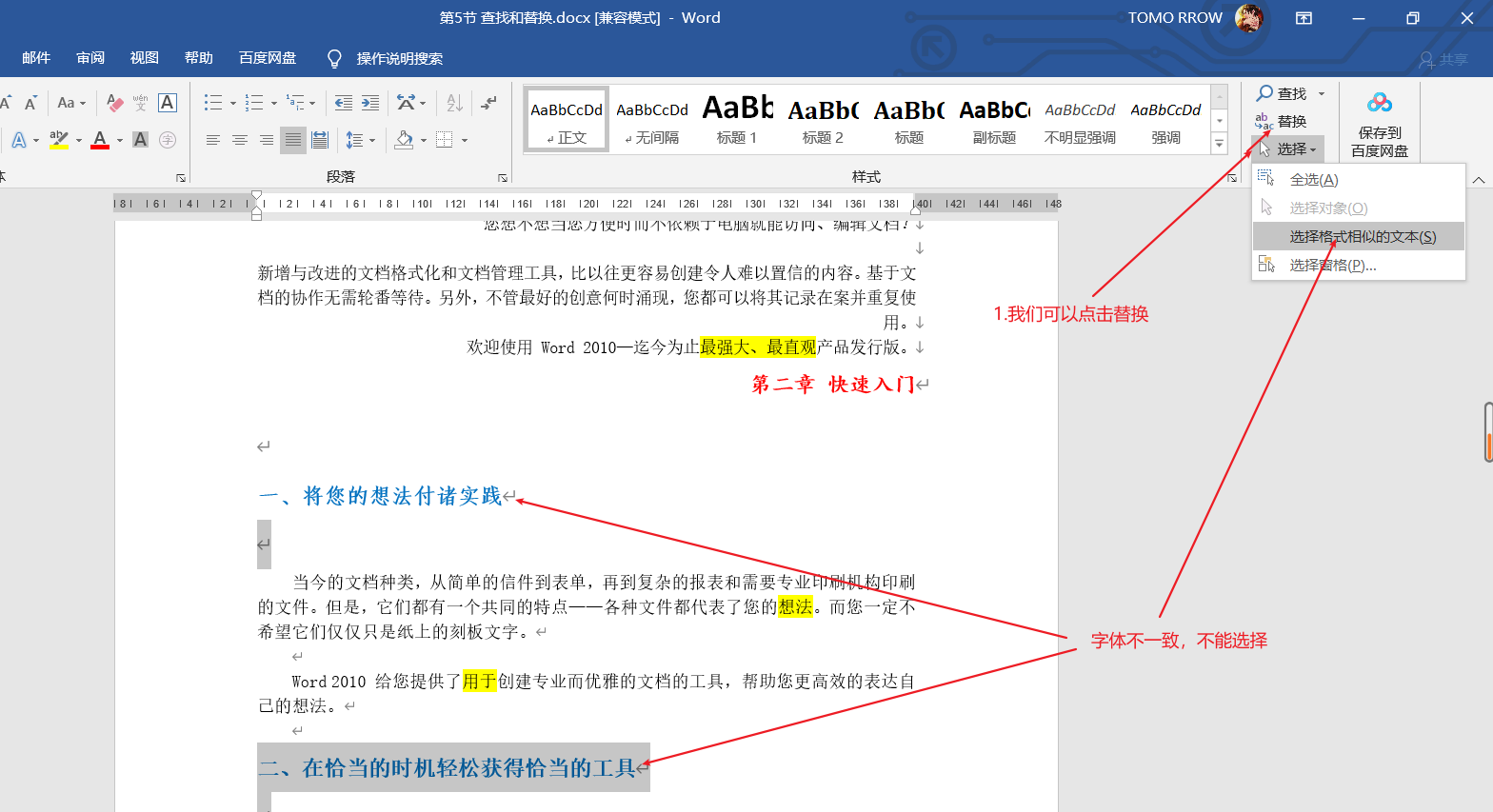This screenshot has width=1493, height=812.
Task: Click the 查找 find button
Action: click(1283, 93)
